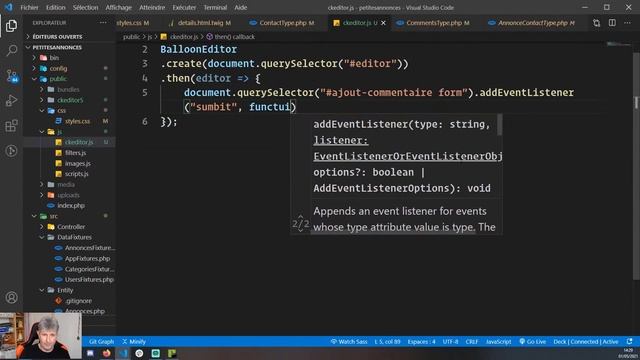
Task: Expand the ckeditor5 folder
Action: pyautogui.click(x=70, y=100)
